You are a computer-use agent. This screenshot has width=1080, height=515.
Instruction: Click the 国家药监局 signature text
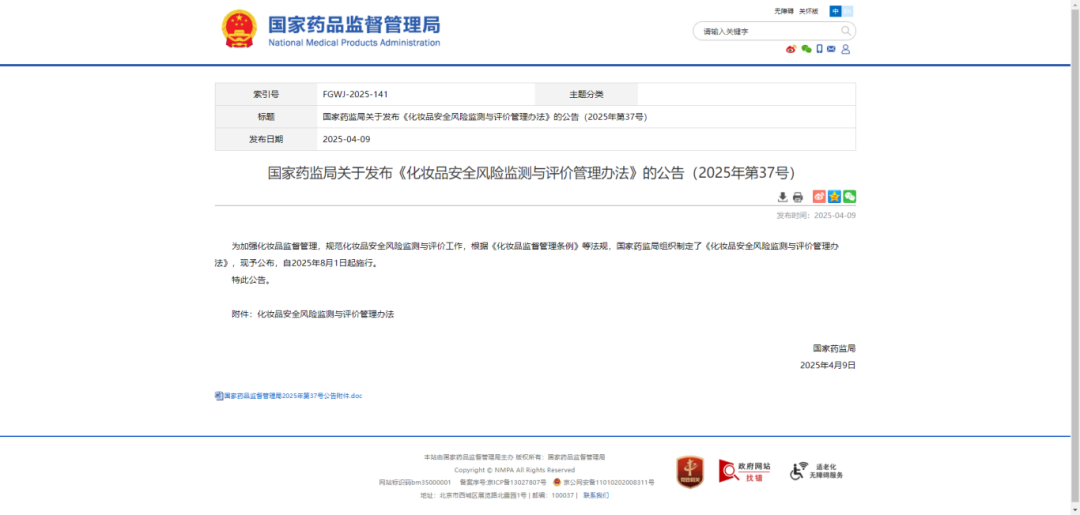834,348
